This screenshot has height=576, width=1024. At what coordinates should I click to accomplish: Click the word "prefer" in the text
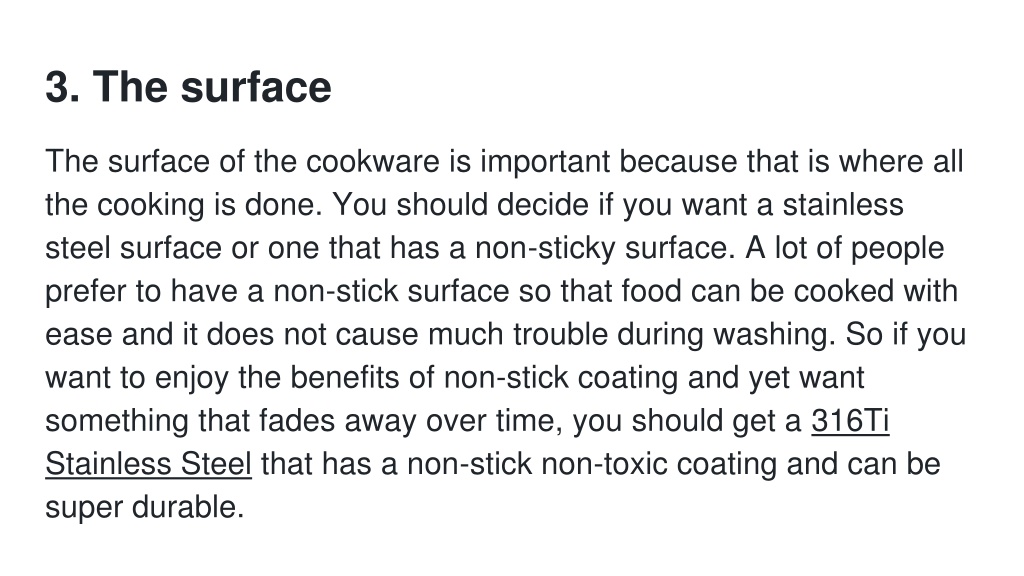[x=86, y=292]
